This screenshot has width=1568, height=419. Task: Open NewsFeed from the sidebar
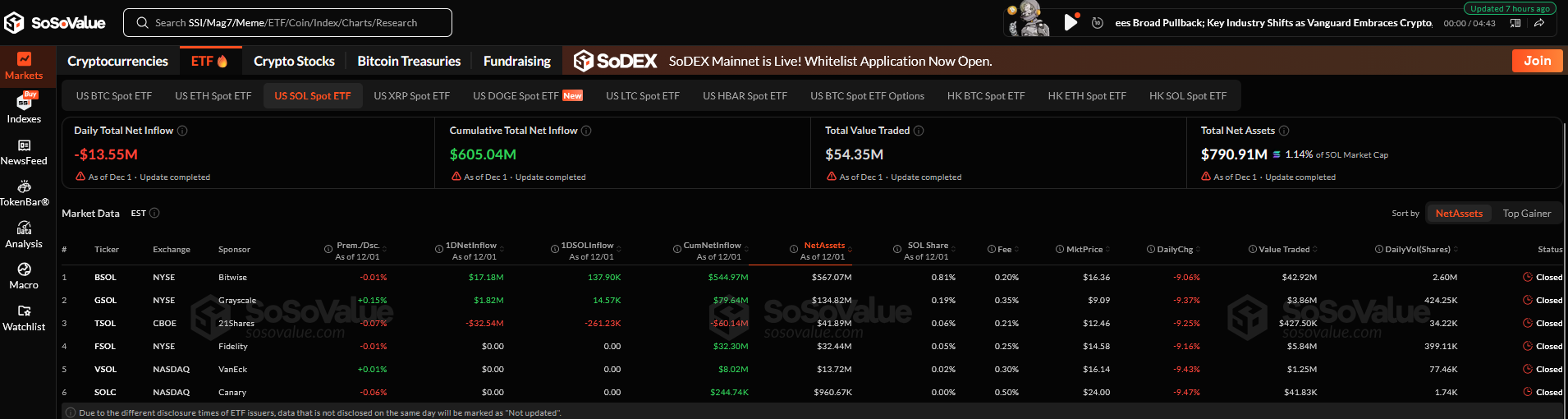(x=24, y=151)
